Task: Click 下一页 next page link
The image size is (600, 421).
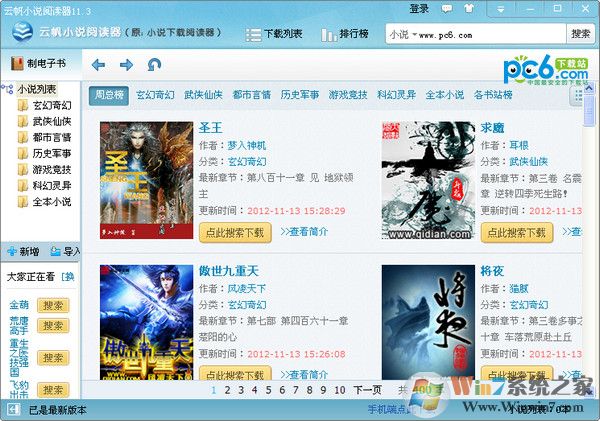Action: (367, 390)
